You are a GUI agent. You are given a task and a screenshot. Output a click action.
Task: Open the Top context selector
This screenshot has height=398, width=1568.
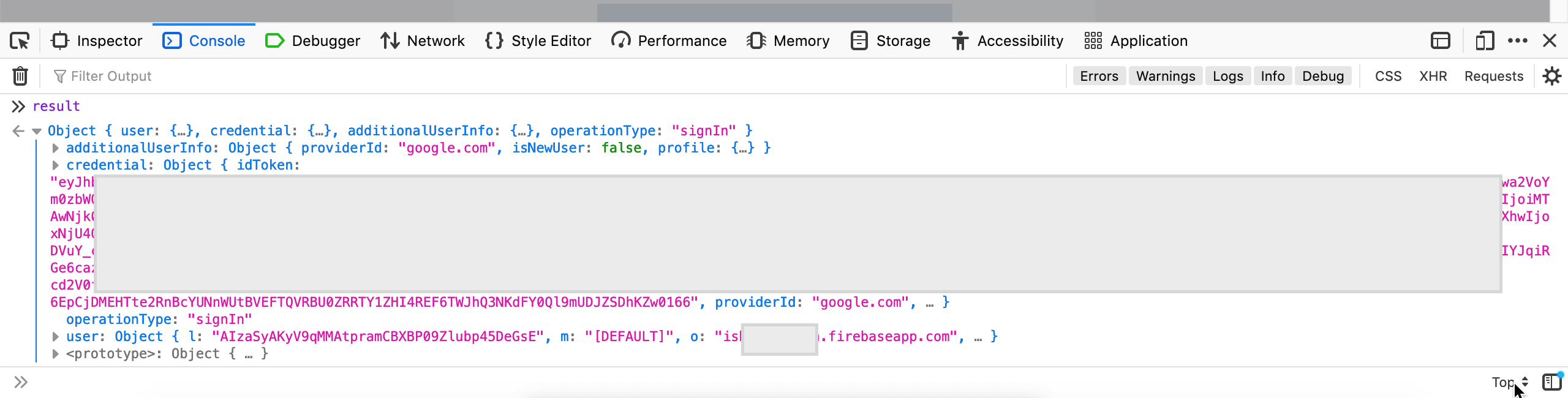[x=1510, y=383]
